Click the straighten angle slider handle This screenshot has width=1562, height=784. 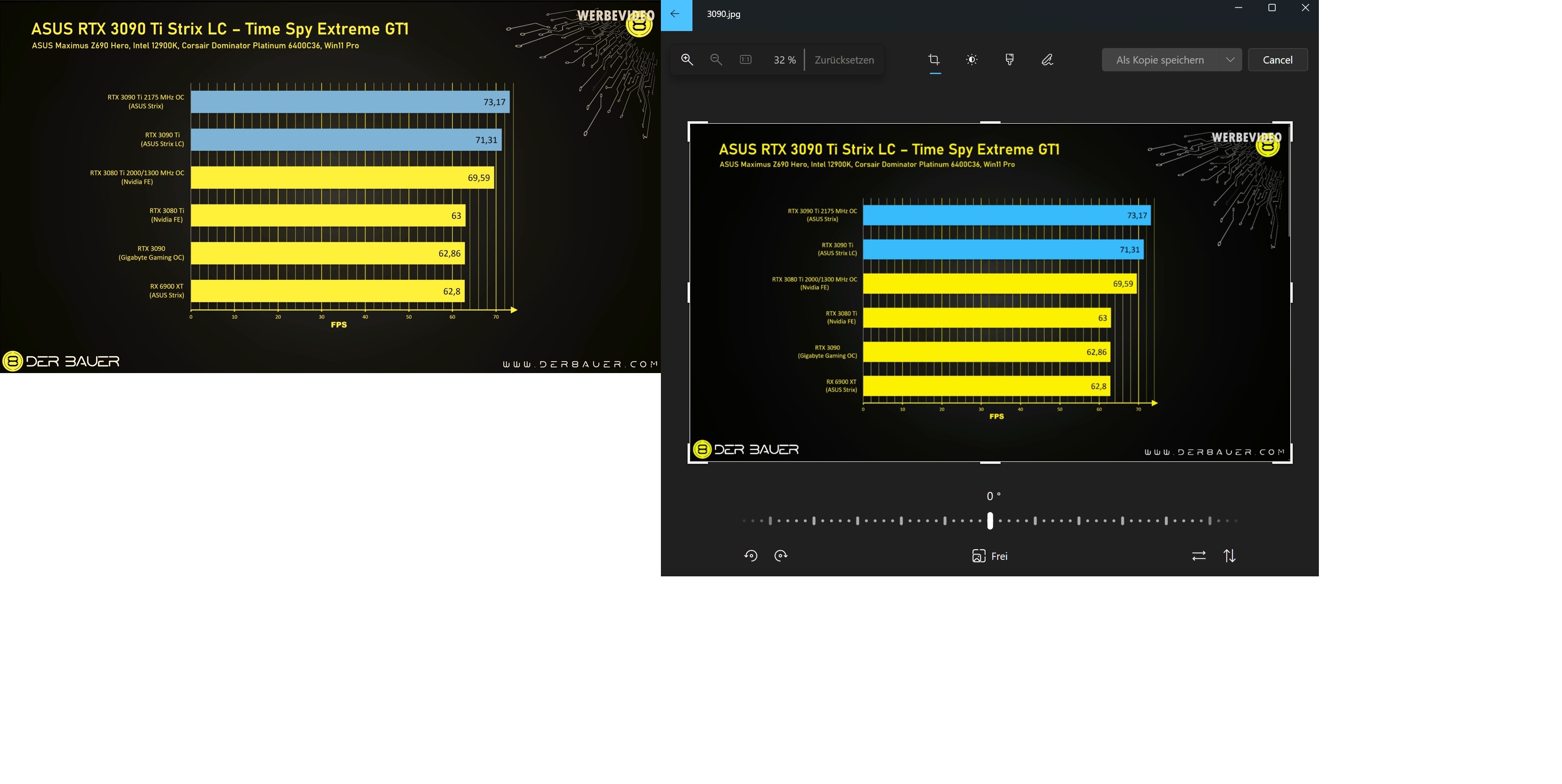(x=990, y=520)
